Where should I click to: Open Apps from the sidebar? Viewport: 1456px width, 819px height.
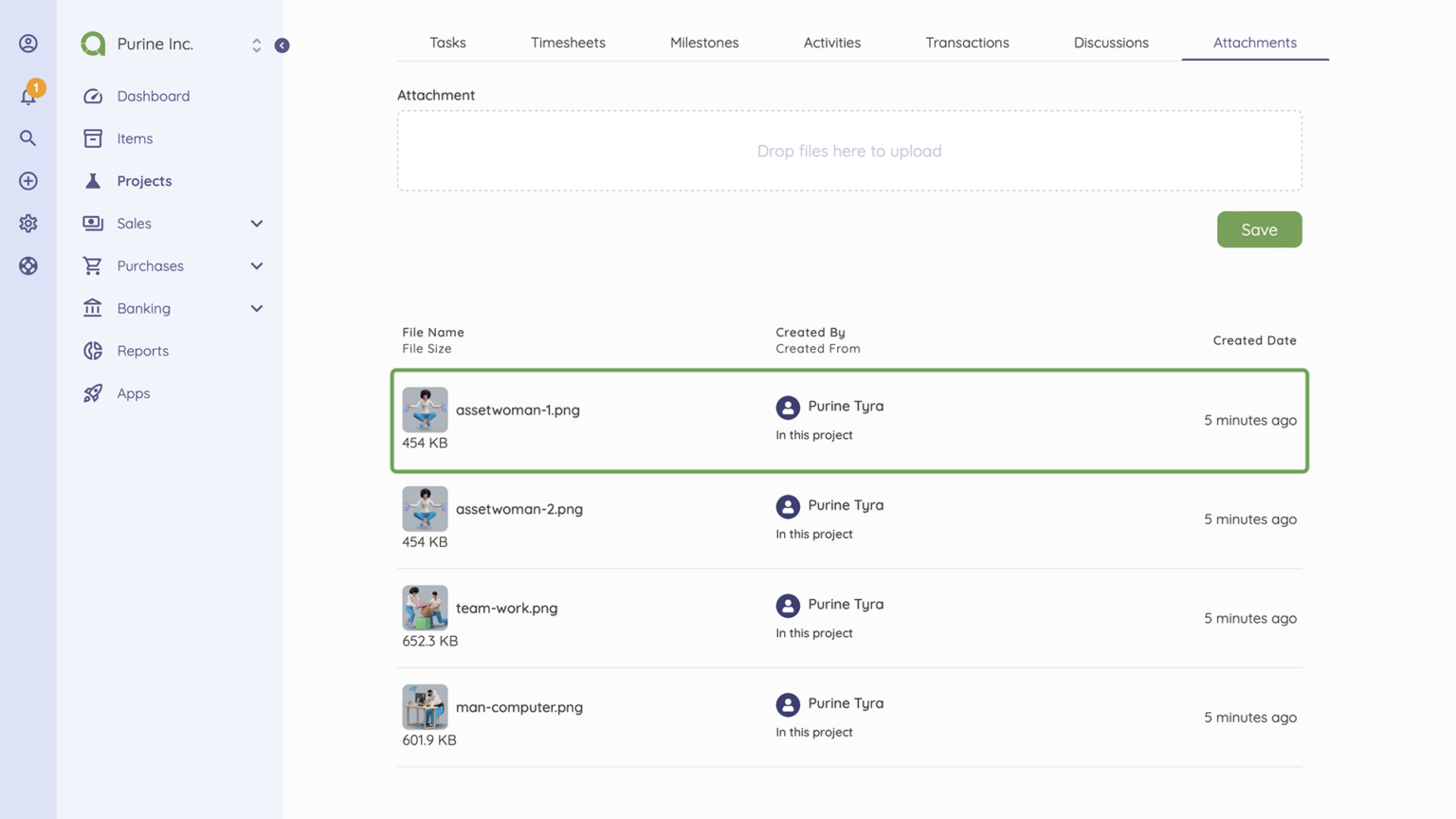coord(134,393)
